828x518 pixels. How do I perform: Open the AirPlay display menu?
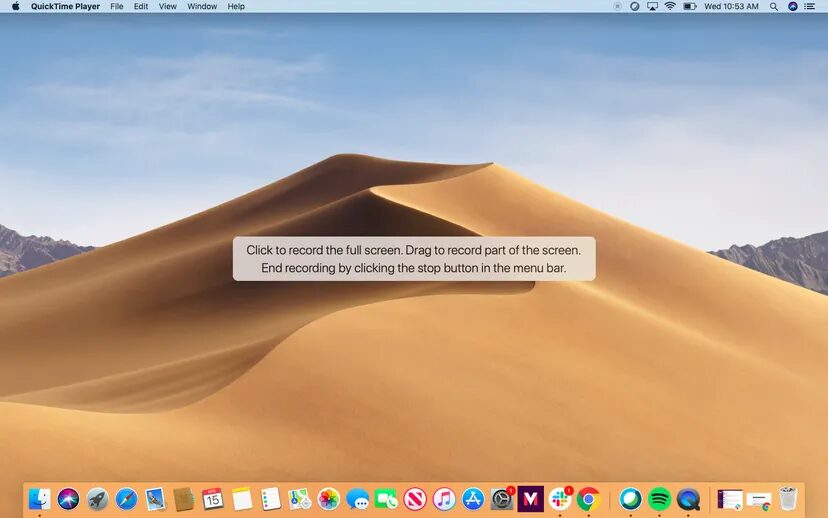point(652,6)
